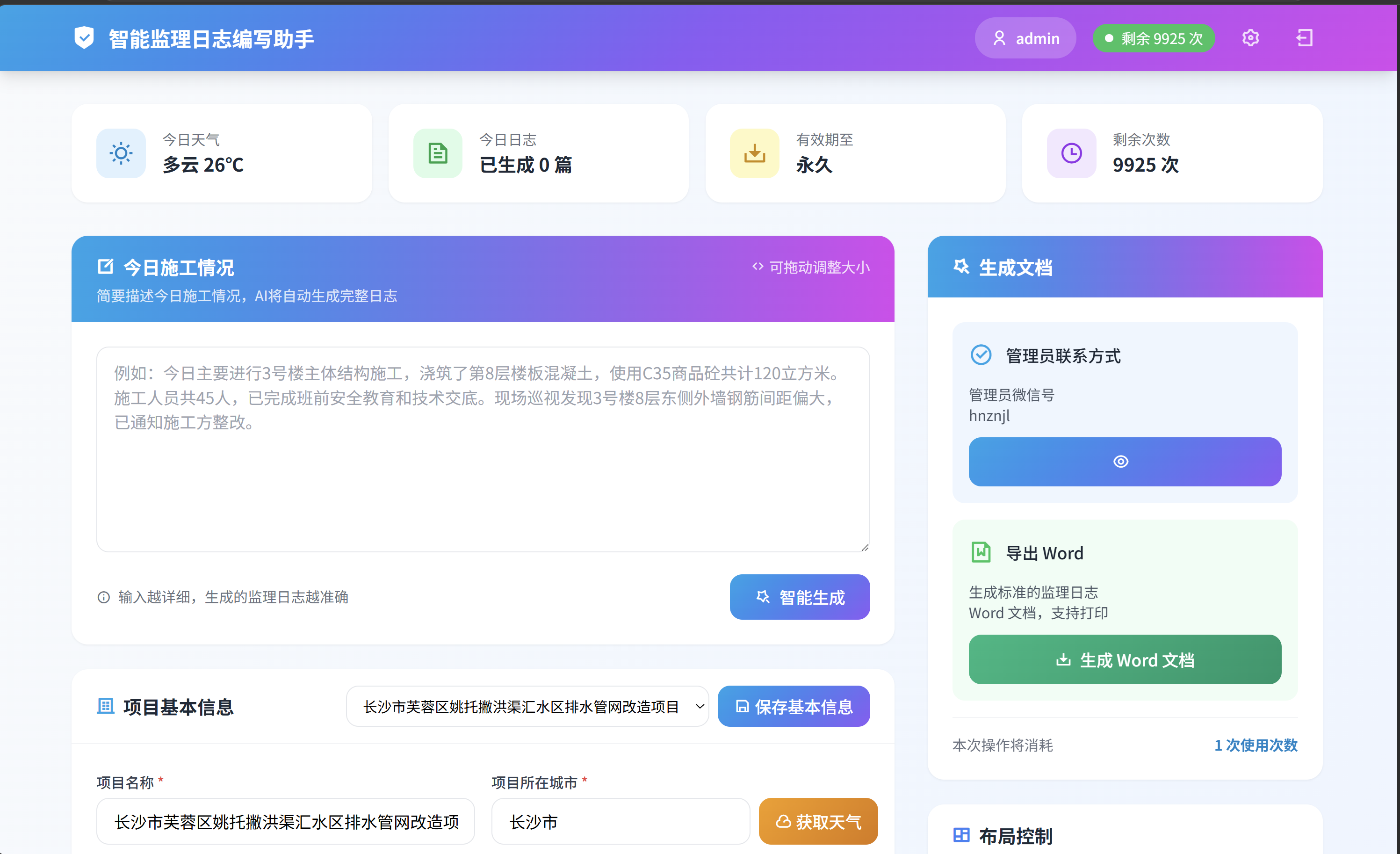The image size is (1400, 854).
Task: Click the 永久 validity value
Action: (814, 165)
